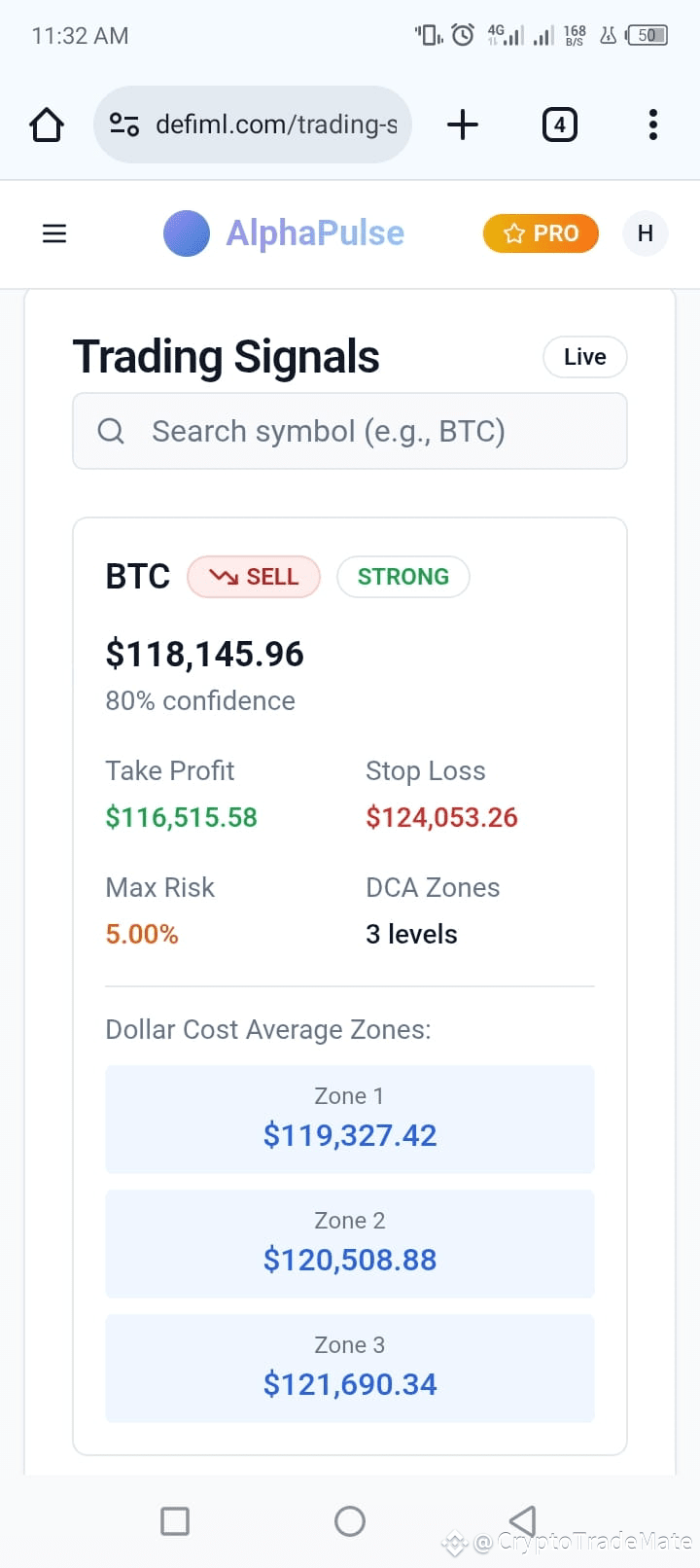Tap the Android recent apps square button
The width and height of the screenshot is (700, 1568).
click(175, 1520)
